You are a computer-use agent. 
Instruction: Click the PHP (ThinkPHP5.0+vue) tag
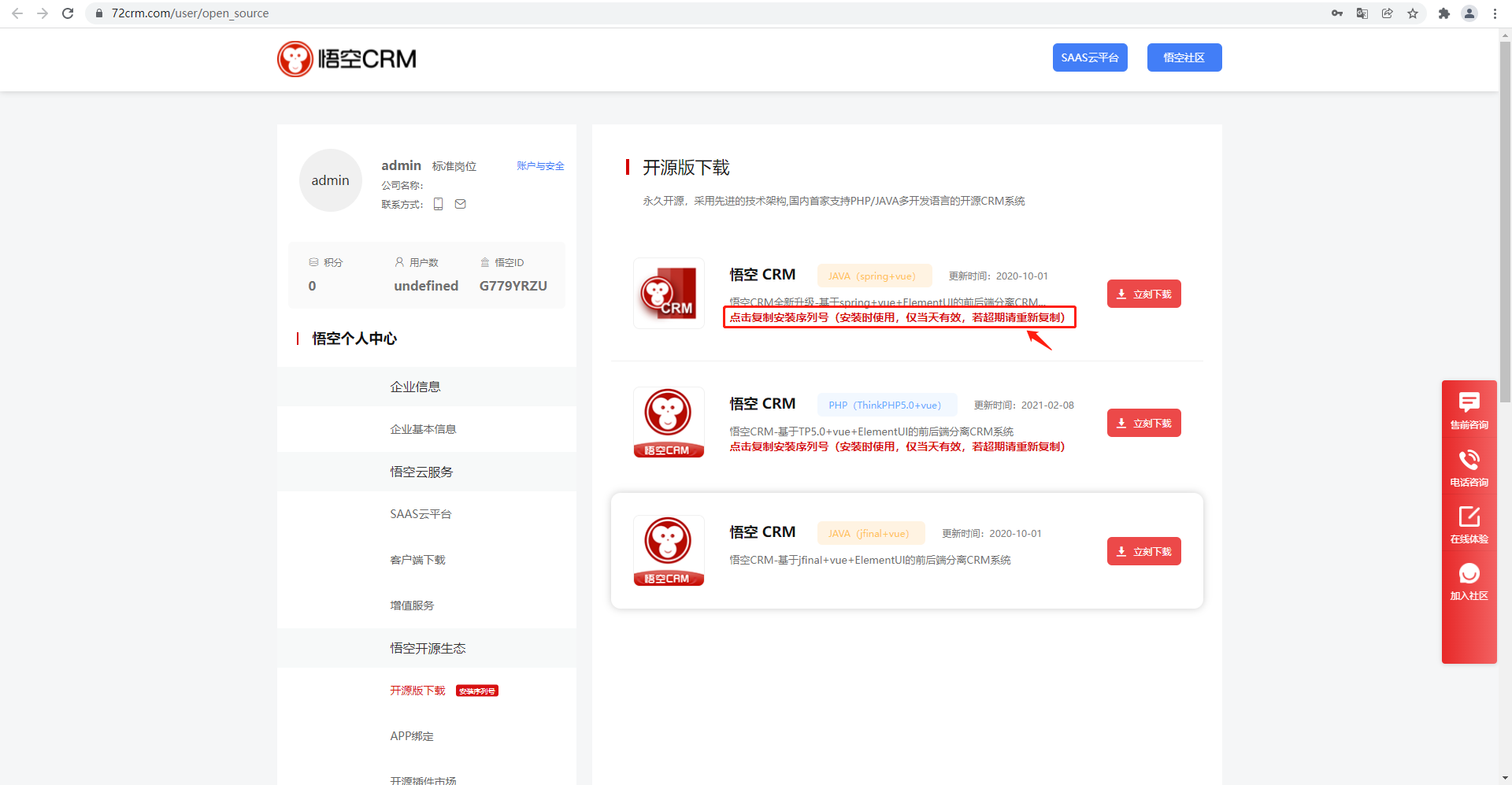[887, 405]
